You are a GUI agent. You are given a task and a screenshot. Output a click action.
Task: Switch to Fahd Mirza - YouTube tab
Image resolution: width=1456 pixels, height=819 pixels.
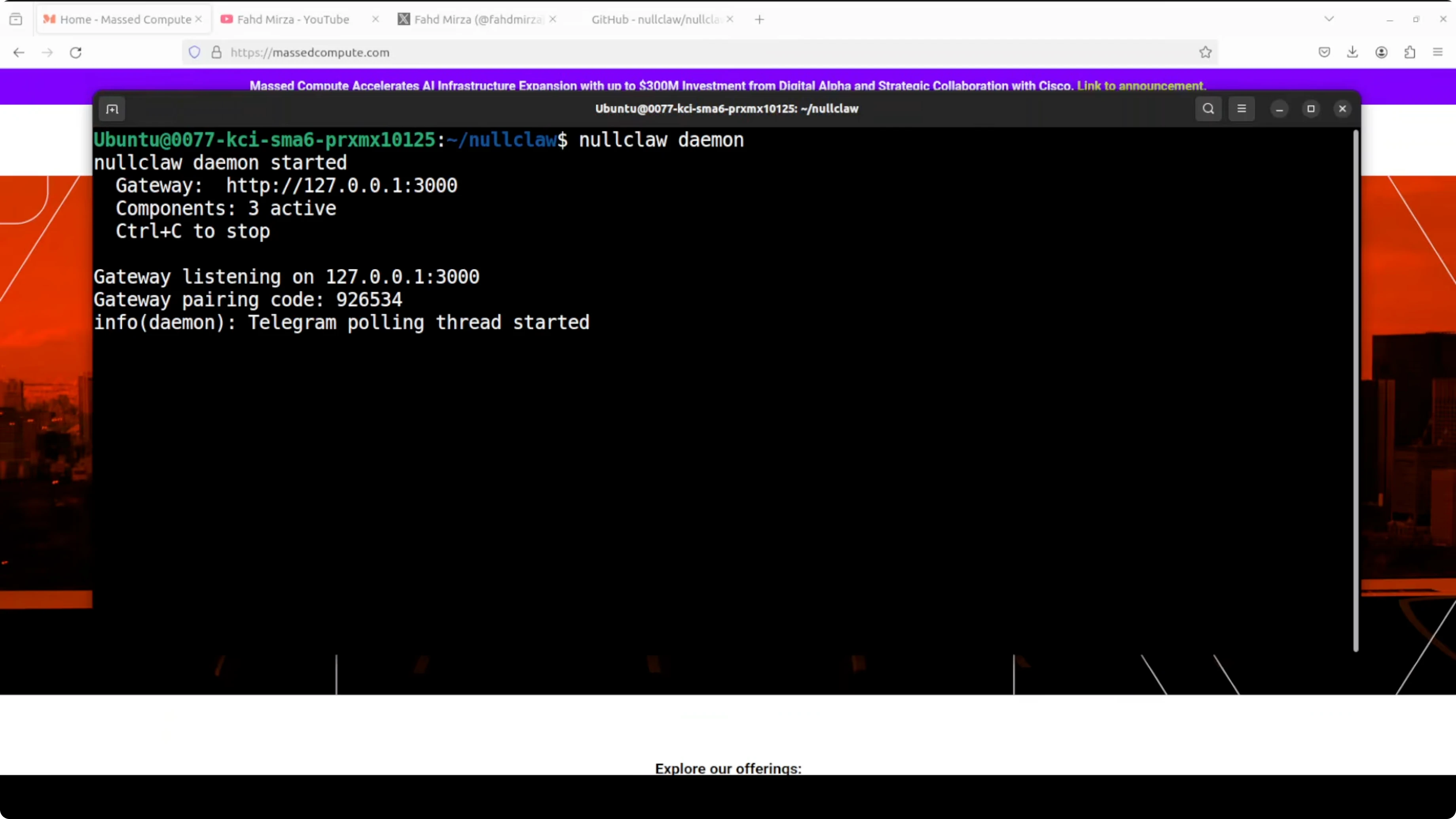[x=293, y=19]
